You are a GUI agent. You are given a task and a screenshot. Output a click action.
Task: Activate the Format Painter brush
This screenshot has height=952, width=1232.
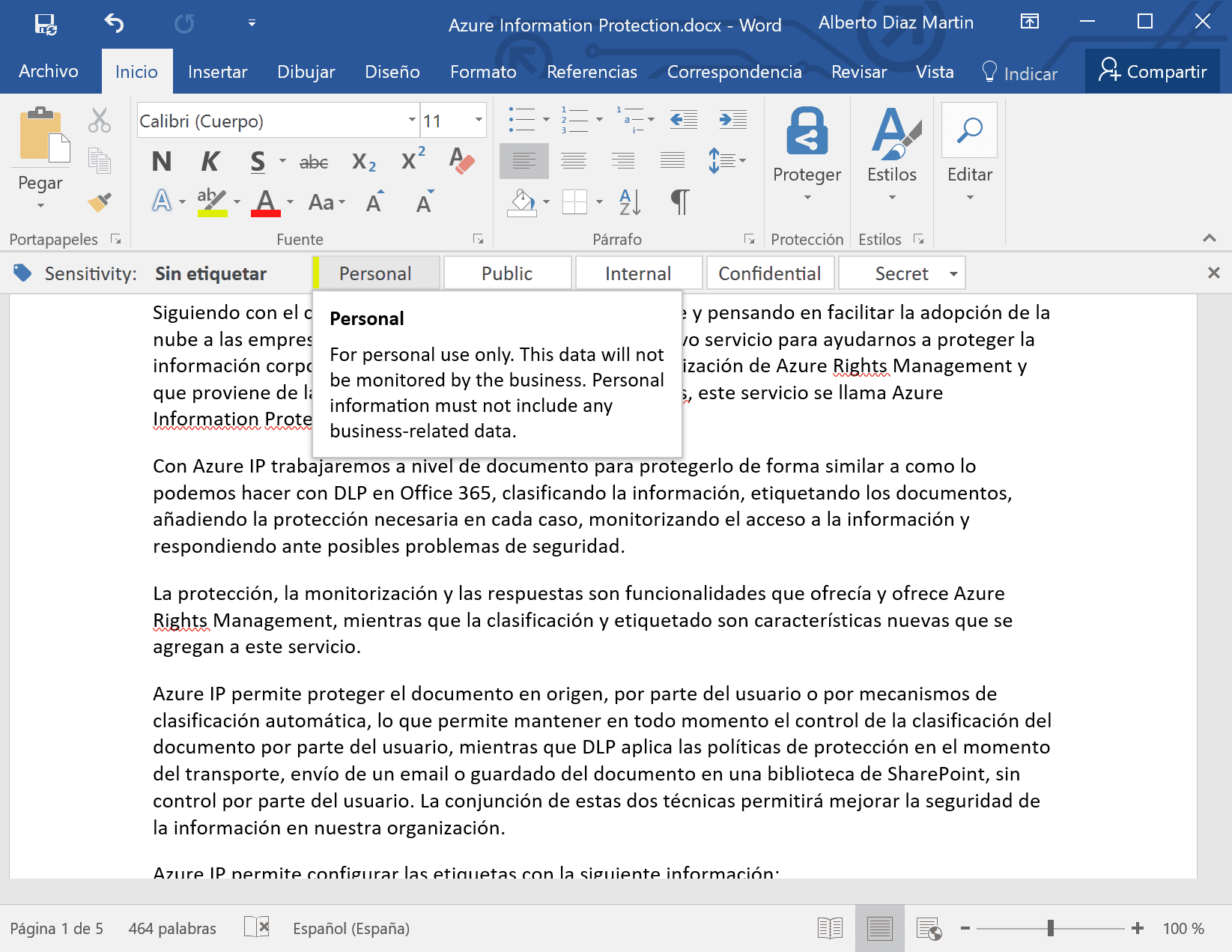pyautogui.click(x=99, y=201)
